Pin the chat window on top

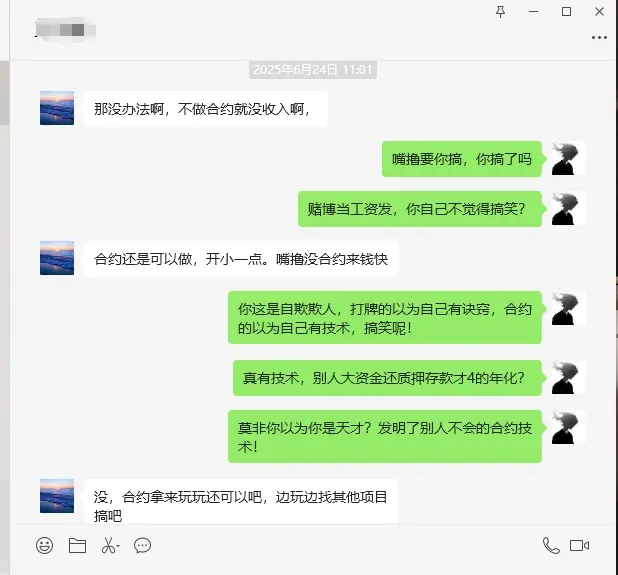click(x=501, y=12)
